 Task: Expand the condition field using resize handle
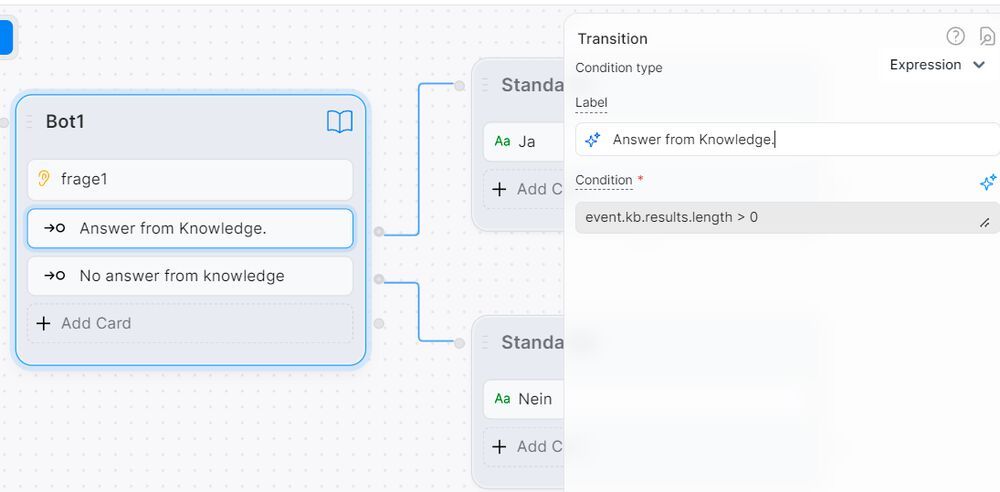[x=985, y=223]
